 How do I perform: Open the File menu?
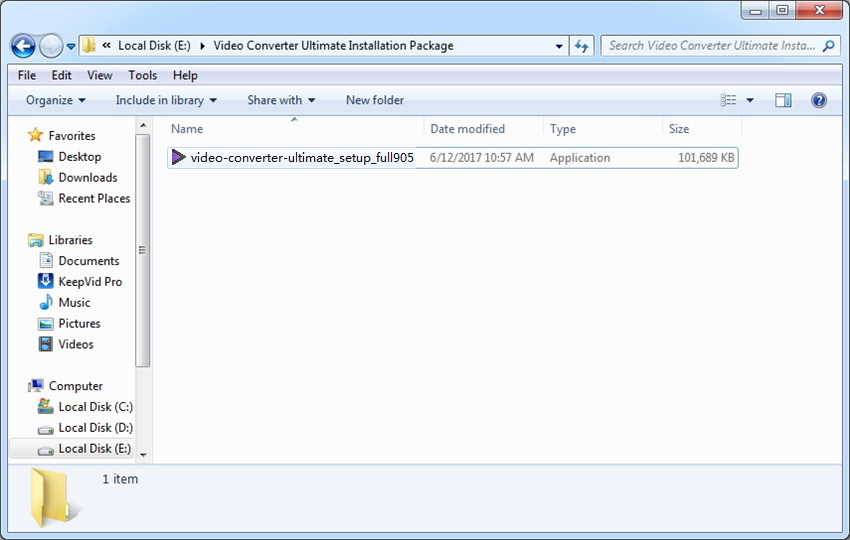(x=27, y=75)
